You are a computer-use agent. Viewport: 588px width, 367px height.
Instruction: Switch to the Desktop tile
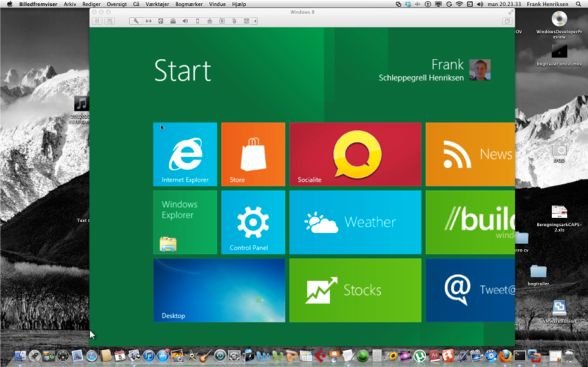(x=219, y=290)
